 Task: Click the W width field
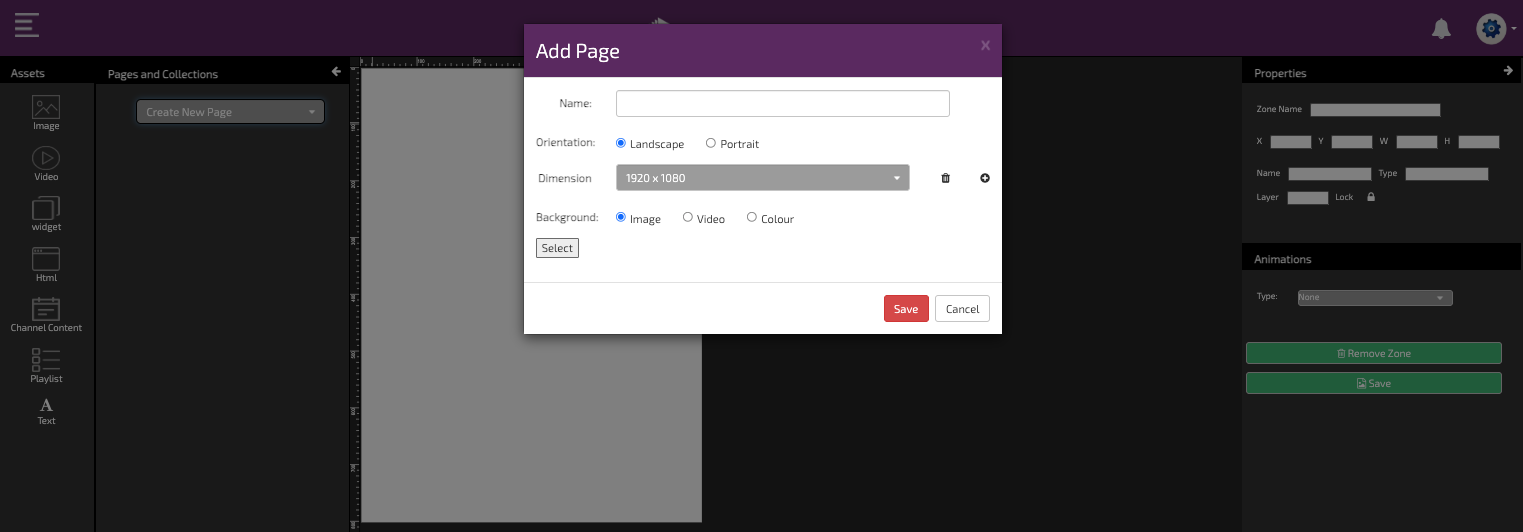pos(1417,142)
